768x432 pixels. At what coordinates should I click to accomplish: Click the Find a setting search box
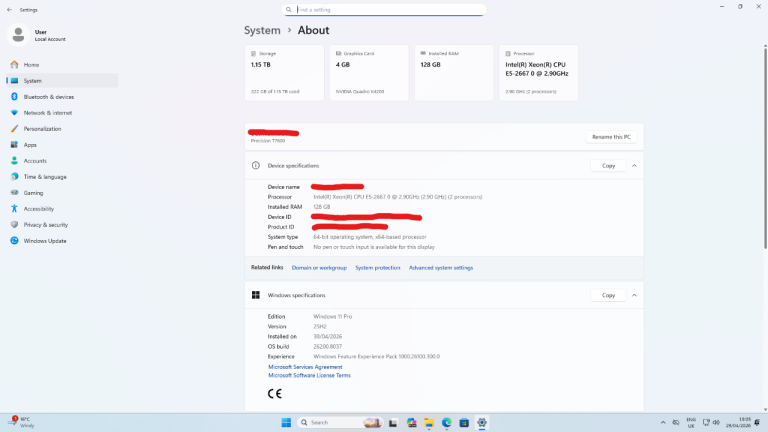coord(385,9)
